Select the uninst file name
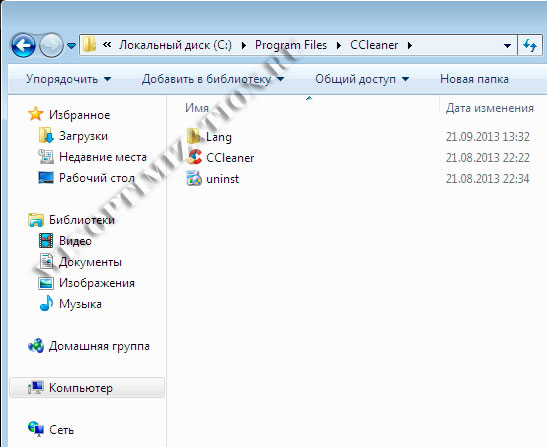 (223, 179)
